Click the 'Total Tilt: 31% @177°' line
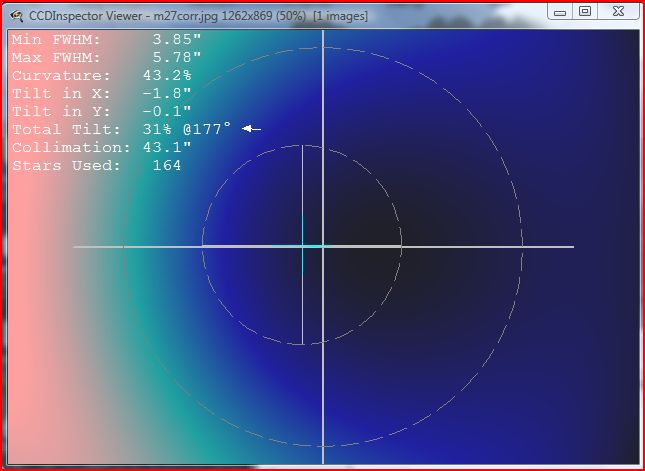645x471 pixels. point(122,130)
